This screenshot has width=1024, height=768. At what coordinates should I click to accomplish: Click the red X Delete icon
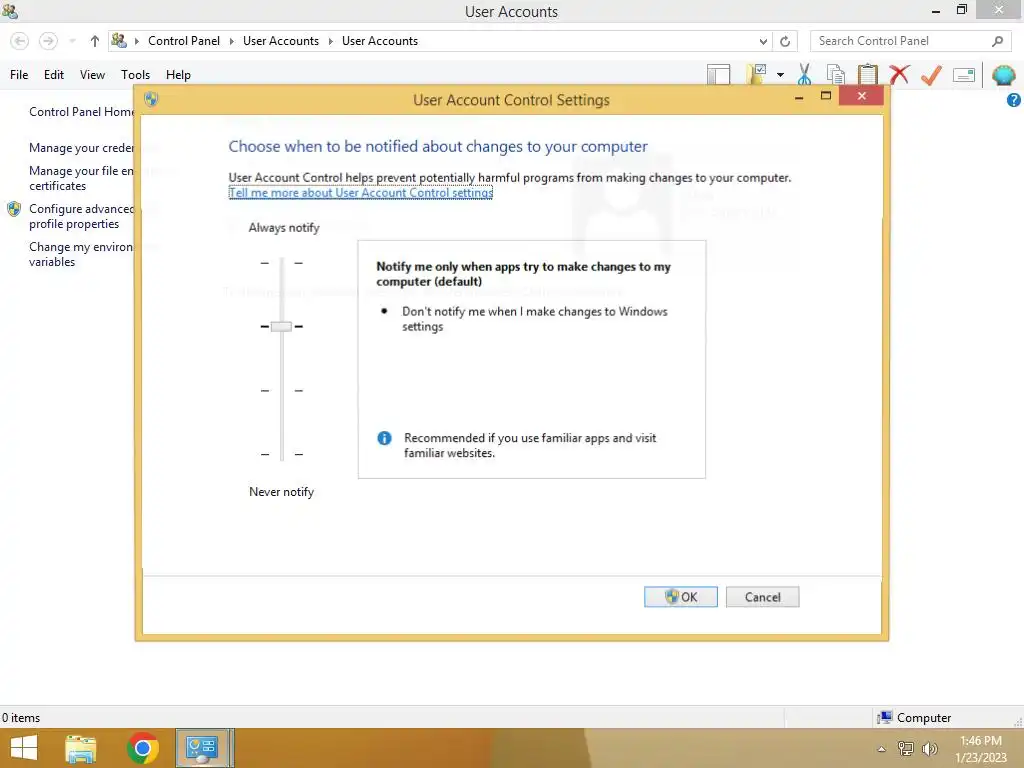899,74
